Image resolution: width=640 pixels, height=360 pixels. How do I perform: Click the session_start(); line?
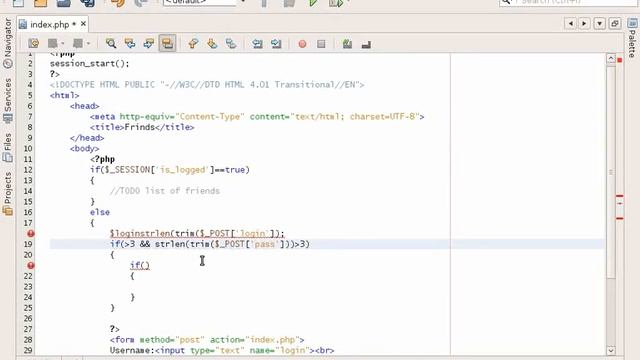click(x=89, y=64)
